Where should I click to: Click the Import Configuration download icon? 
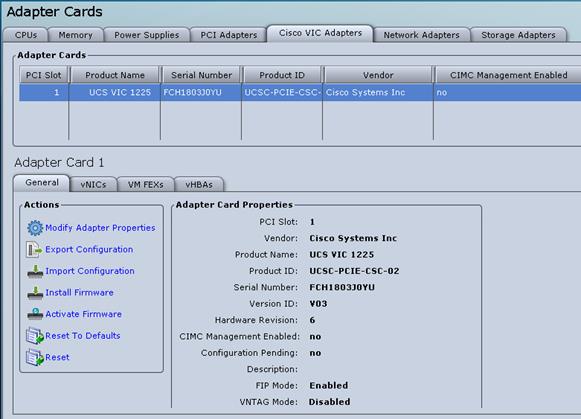[x=35, y=271]
